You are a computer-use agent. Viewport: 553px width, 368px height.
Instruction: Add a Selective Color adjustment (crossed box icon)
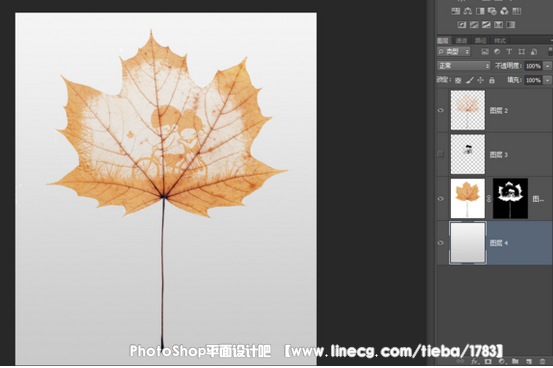click(x=498, y=25)
